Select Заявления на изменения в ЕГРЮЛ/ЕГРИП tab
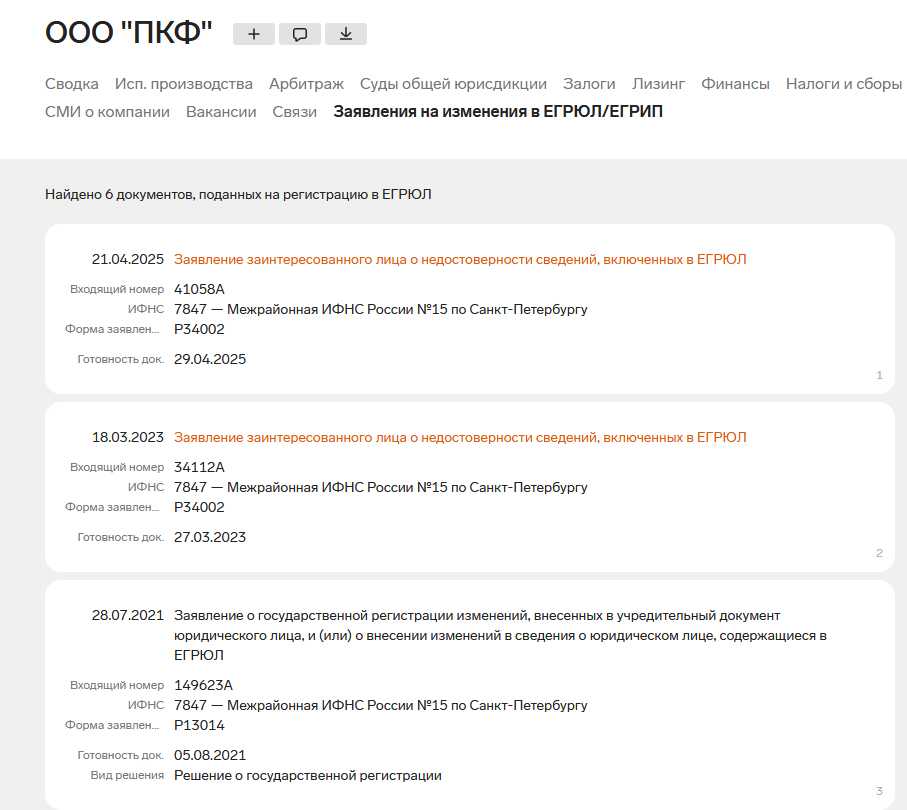Screen dimensions: 907x810 tap(498, 112)
